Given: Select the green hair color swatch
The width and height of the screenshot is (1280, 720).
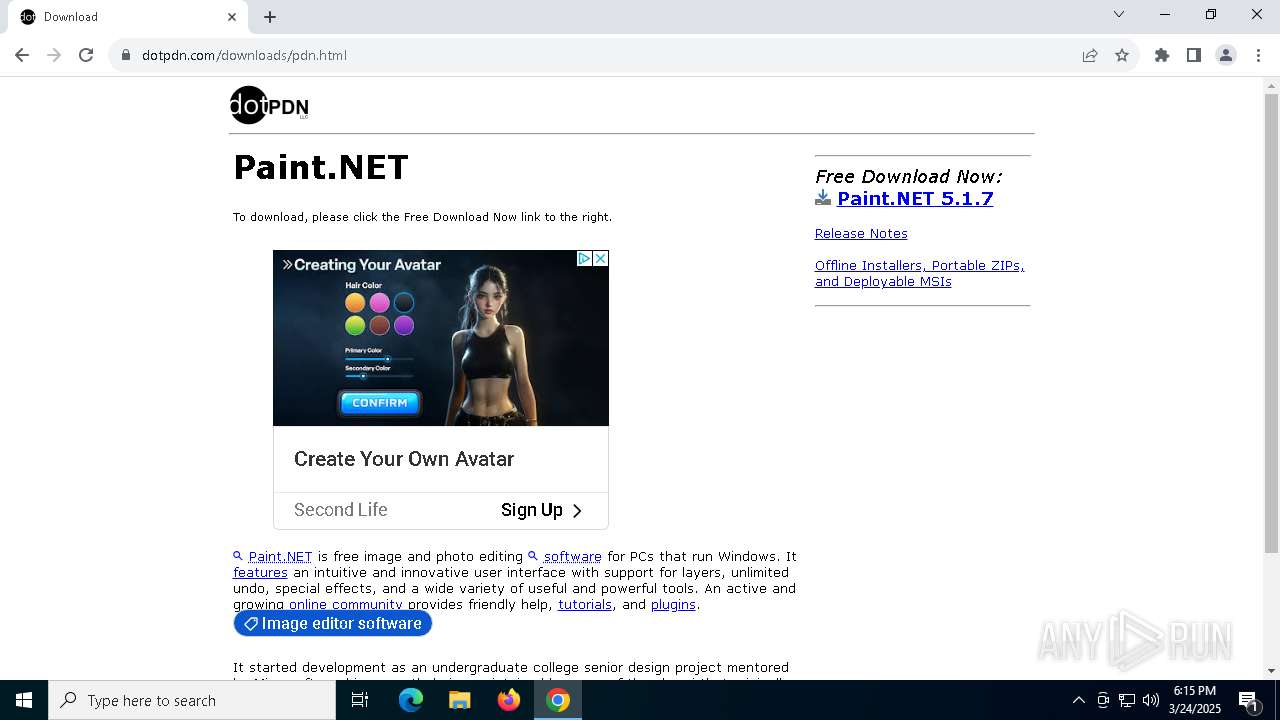Looking at the screenshot, I should 355,326.
